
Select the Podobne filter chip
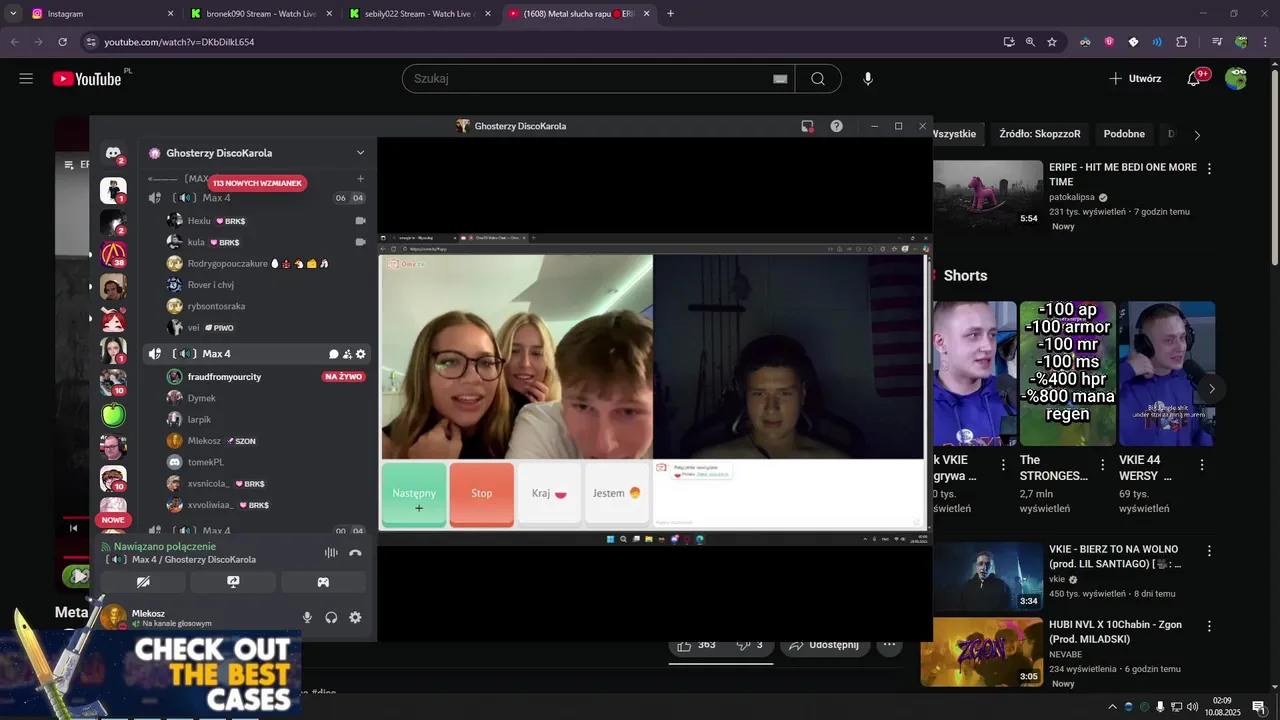[x=1124, y=134]
